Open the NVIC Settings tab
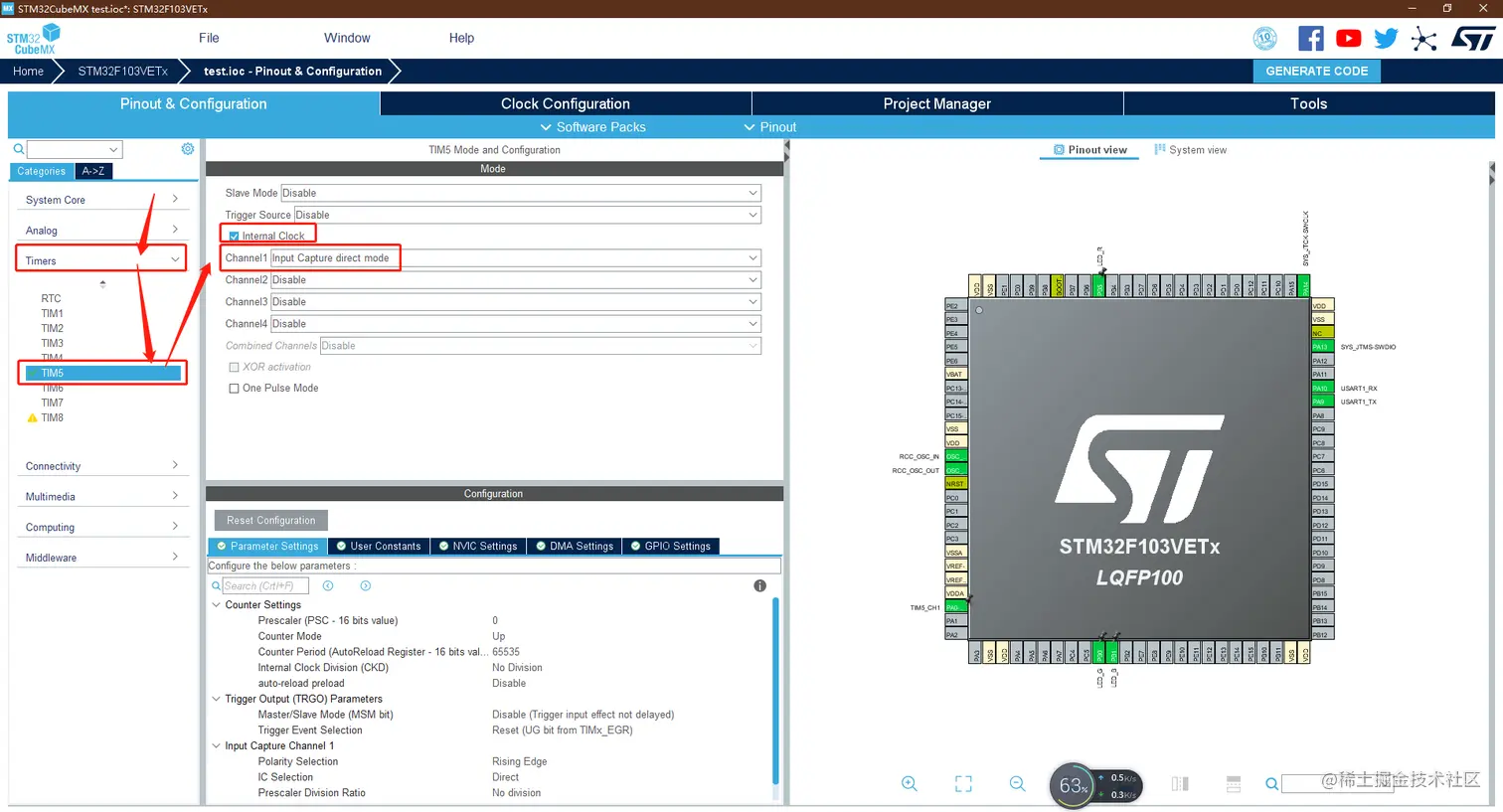Screen dimensions: 1503x812 pyautogui.click(x=479, y=546)
